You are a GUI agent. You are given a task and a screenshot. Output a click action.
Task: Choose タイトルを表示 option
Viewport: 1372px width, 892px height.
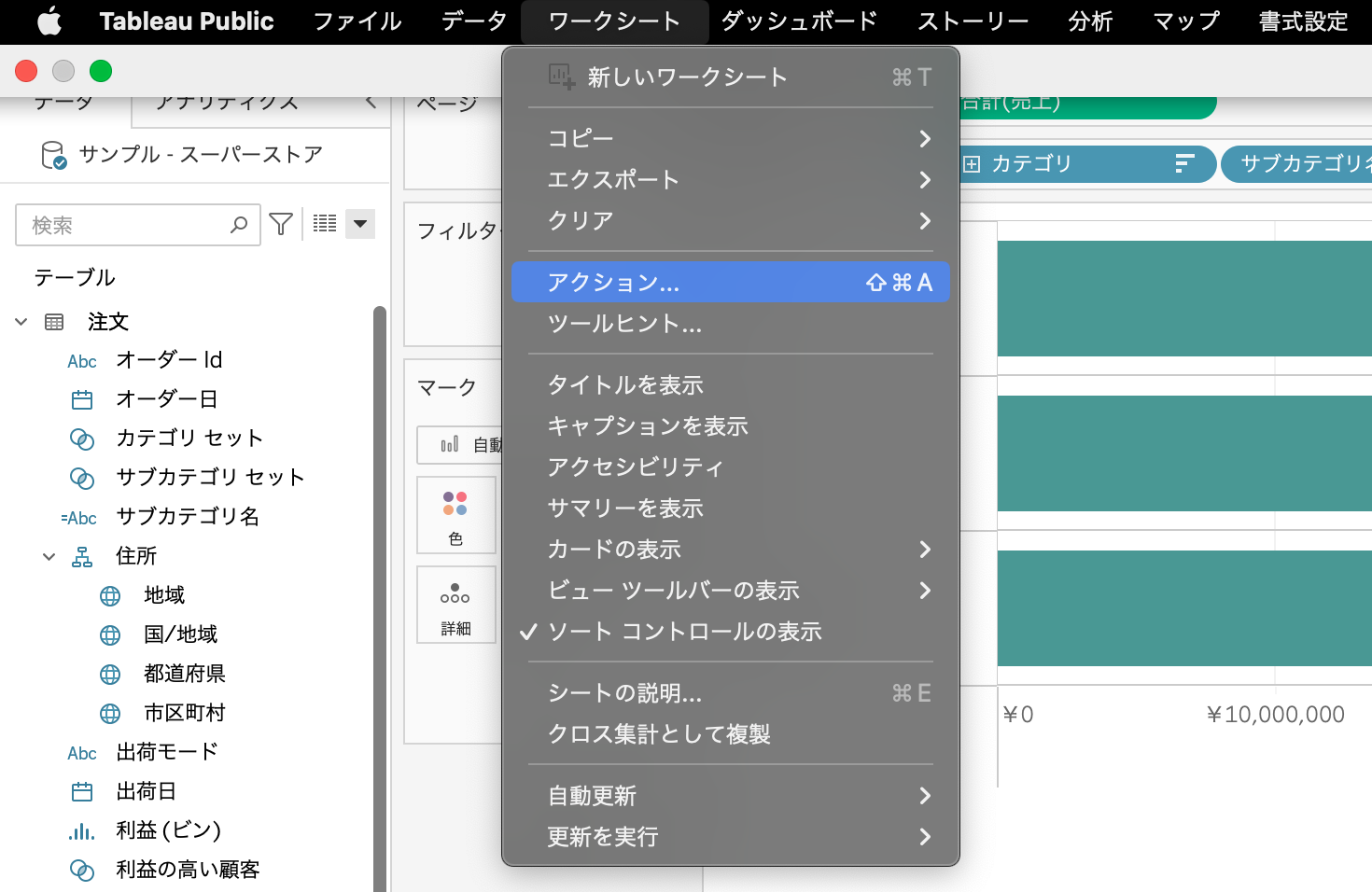(731, 384)
